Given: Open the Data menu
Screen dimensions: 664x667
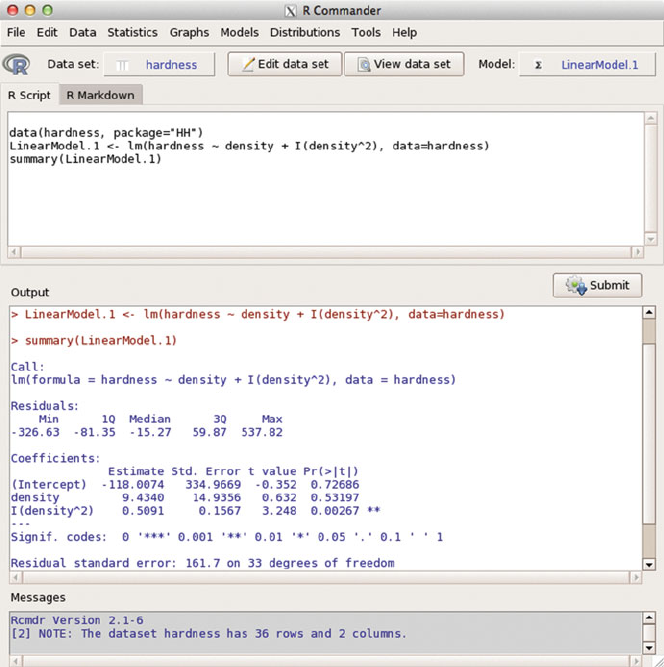Looking at the screenshot, I should coord(83,32).
